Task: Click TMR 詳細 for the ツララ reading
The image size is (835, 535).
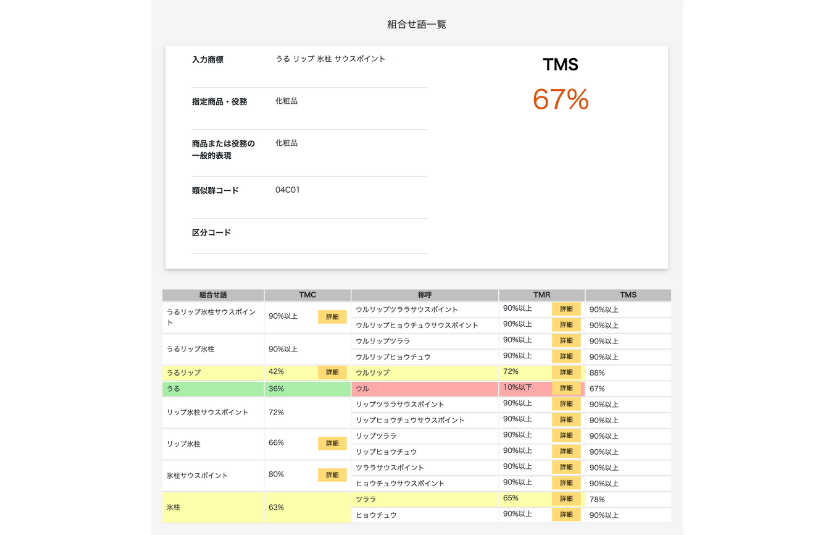Action: point(565,499)
